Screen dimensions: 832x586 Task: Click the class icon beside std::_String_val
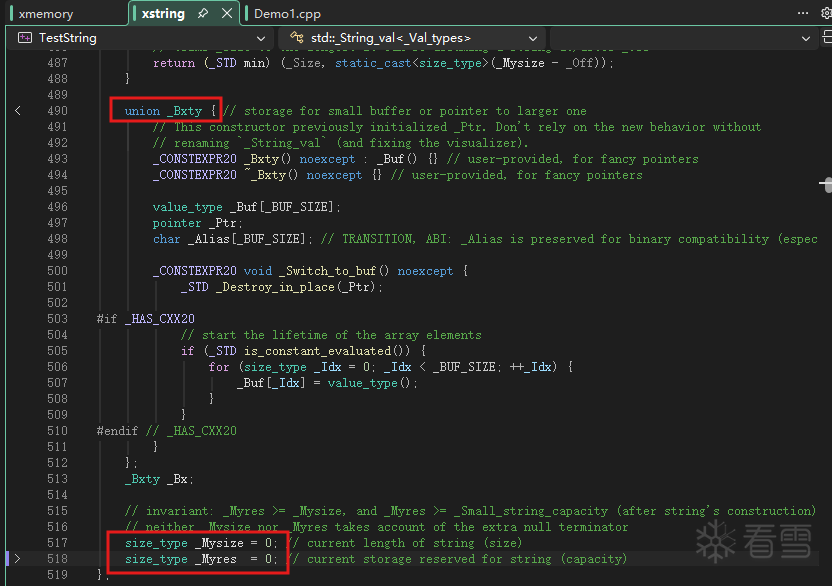point(297,38)
